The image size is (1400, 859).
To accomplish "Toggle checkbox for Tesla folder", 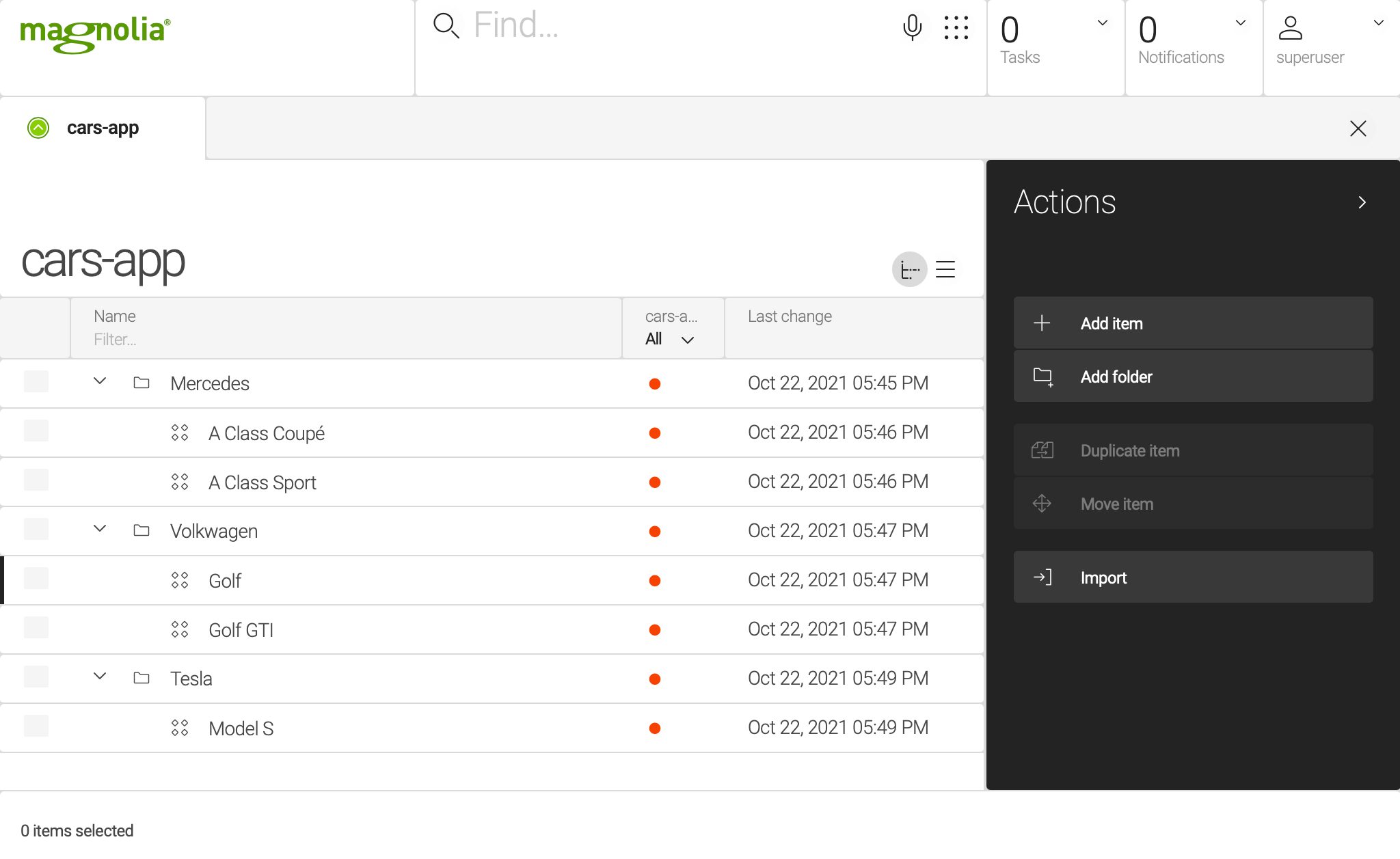I will (35, 678).
